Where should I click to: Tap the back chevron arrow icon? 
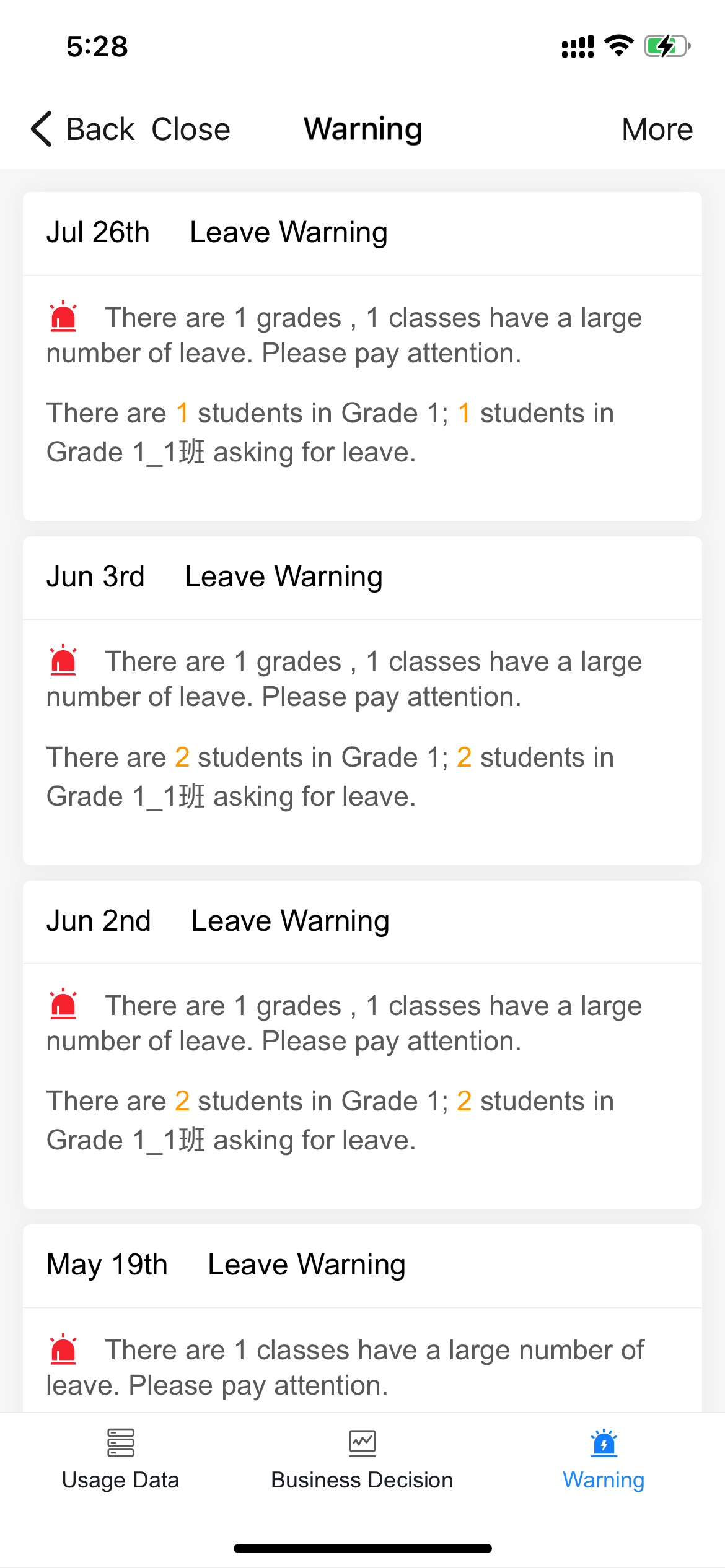pyautogui.click(x=42, y=129)
